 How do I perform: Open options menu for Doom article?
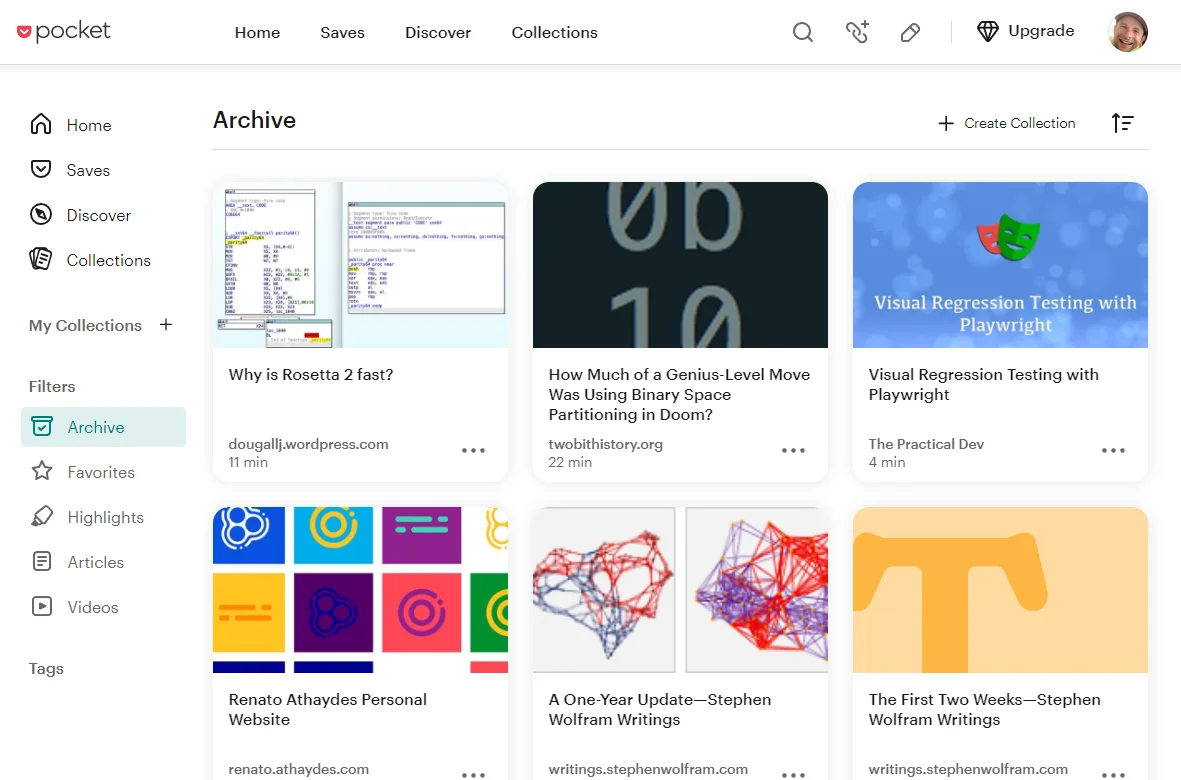tap(793, 451)
